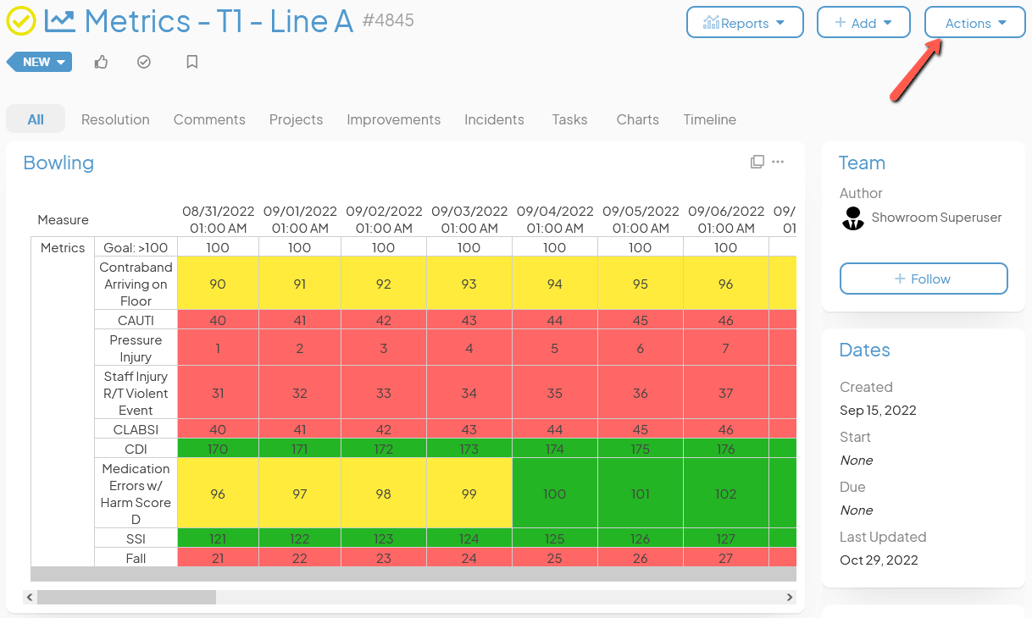Open the Add dropdown menu
The height and width of the screenshot is (618, 1032).
pos(863,23)
